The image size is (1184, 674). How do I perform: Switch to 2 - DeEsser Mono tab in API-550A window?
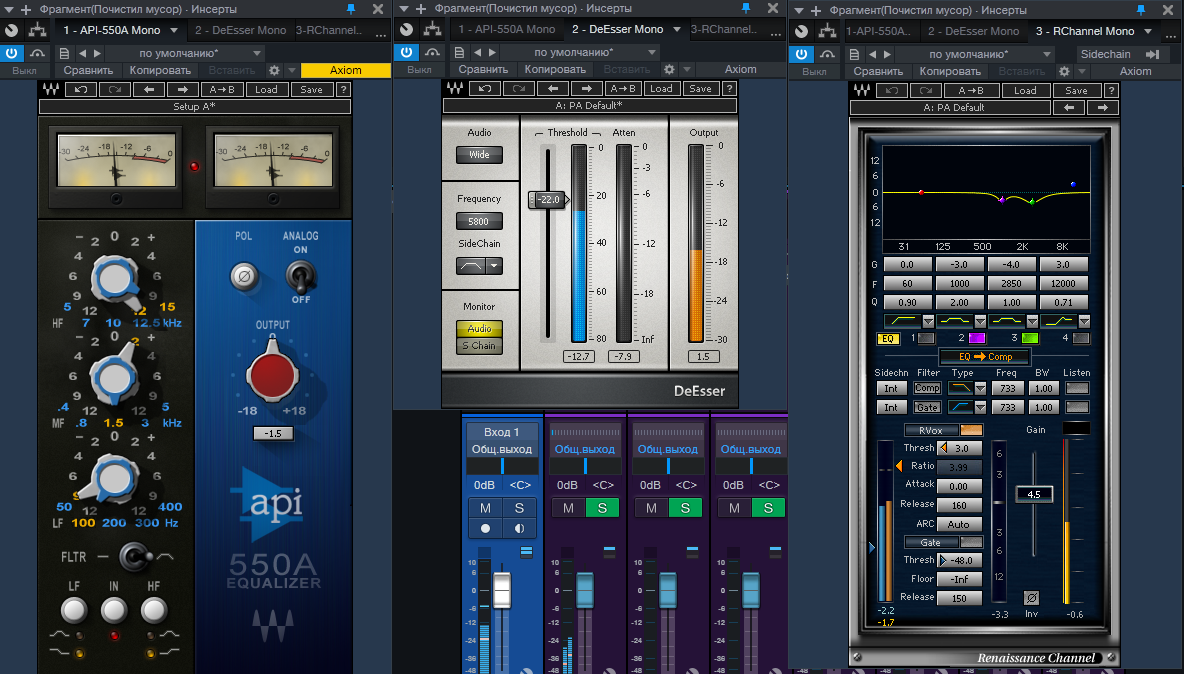(x=240, y=30)
